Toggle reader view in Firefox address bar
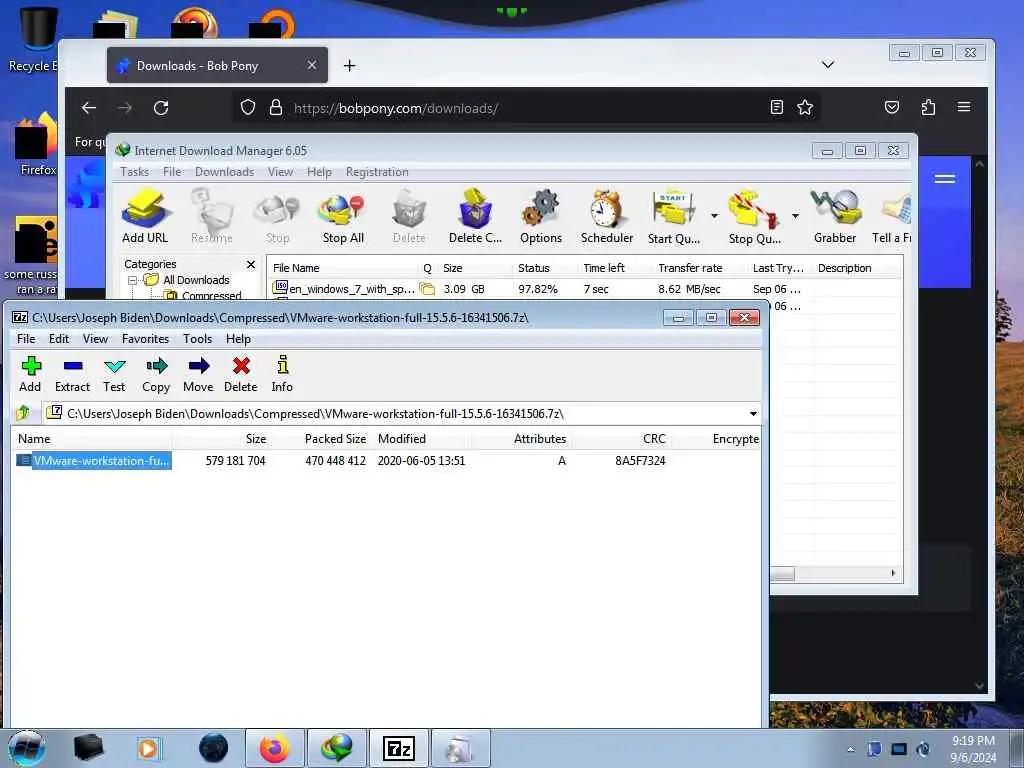This screenshot has width=1024, height=768. click(776, 108)
